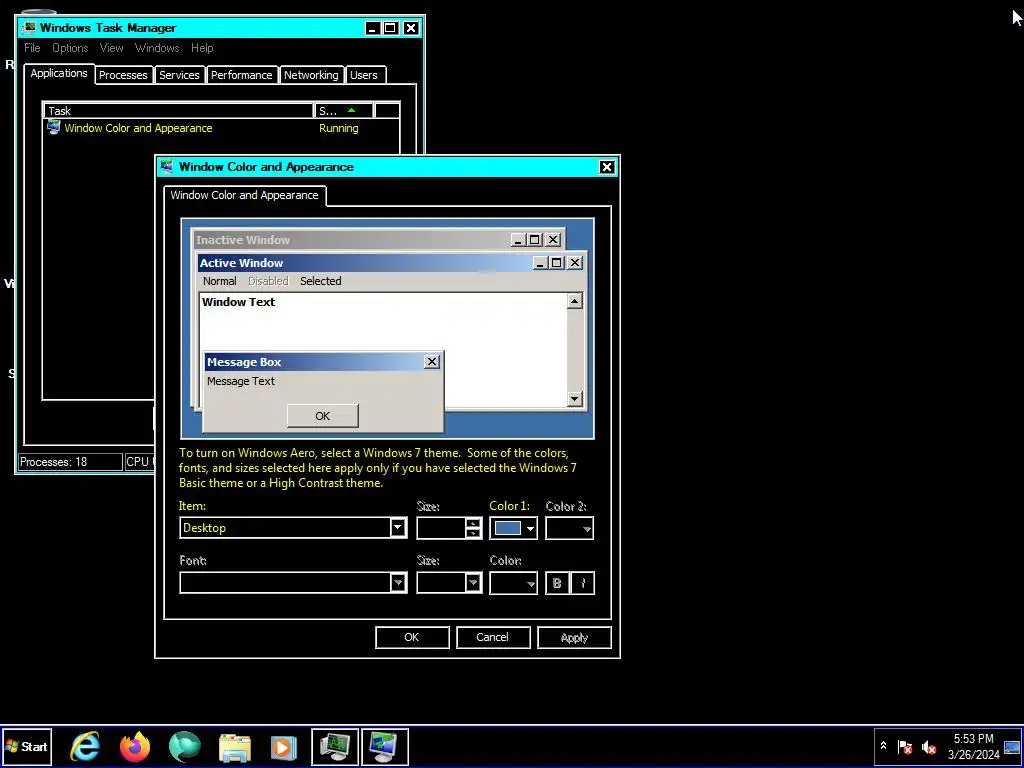Click the Inactive Window title bar preview
1024x768 pixels.
tap(378, 240)
